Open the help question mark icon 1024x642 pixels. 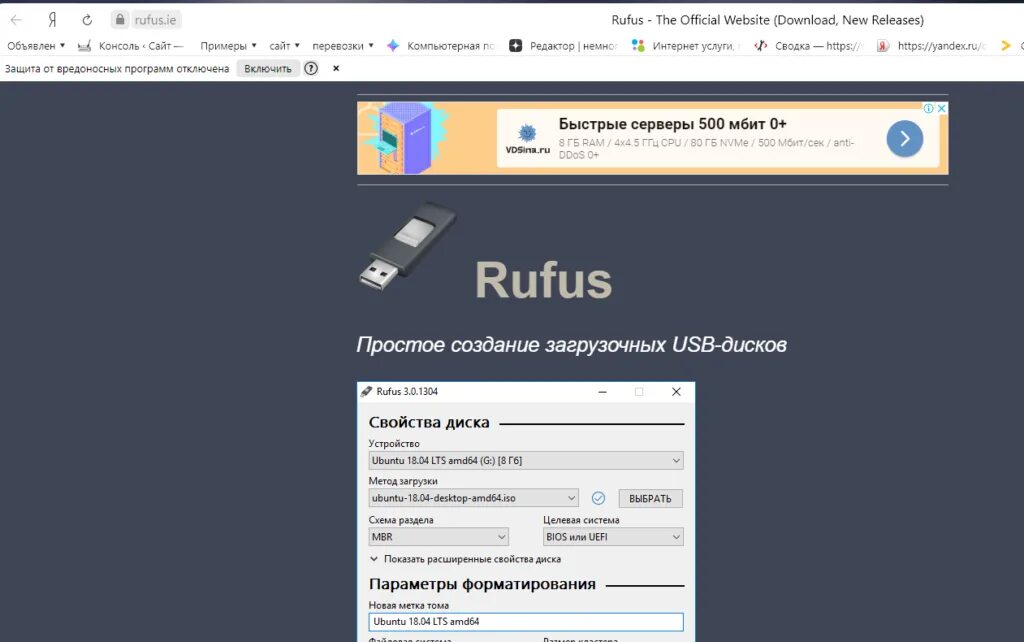[311, 69]
